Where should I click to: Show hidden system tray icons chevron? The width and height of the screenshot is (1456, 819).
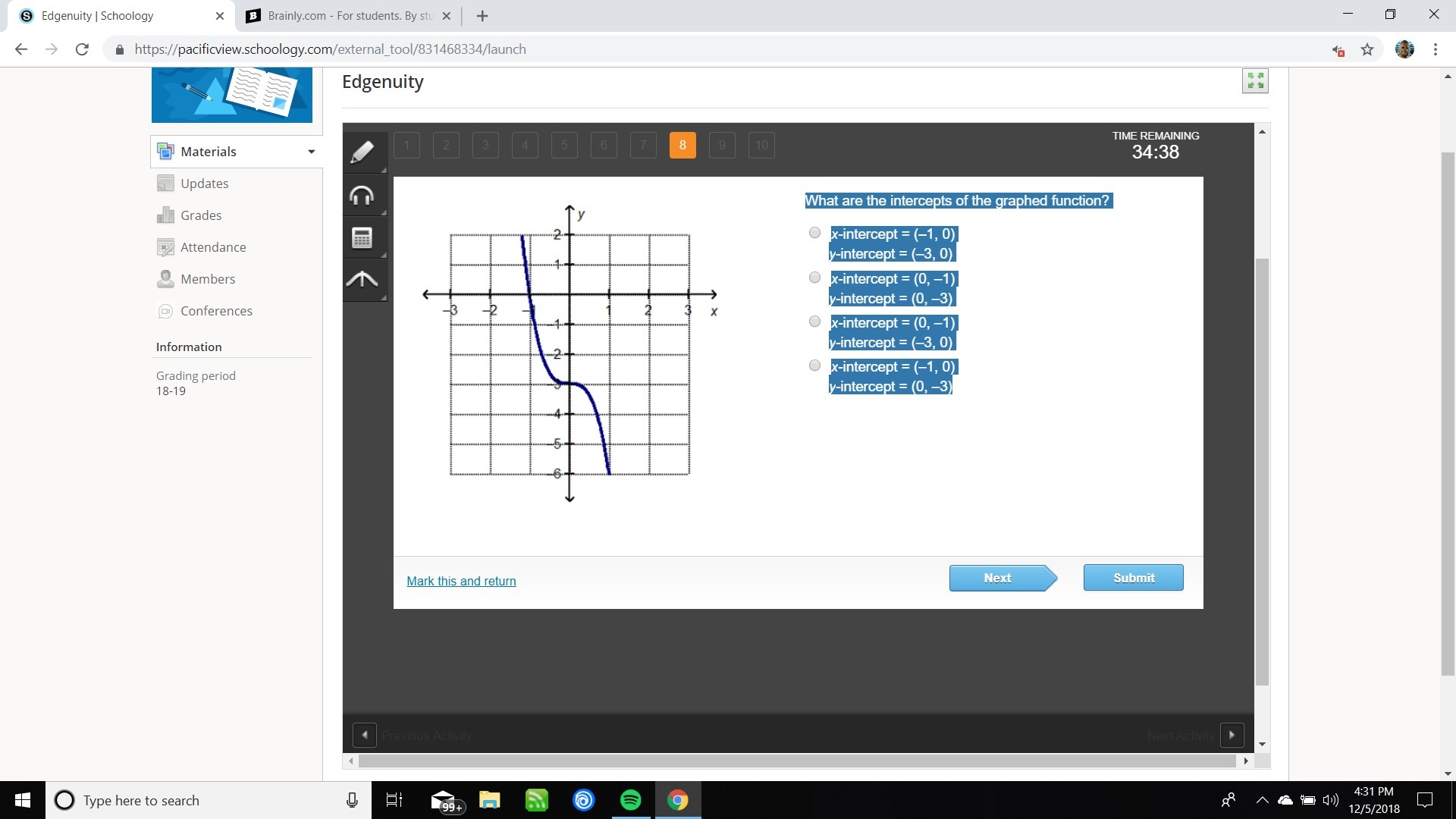pos(1262,800)
